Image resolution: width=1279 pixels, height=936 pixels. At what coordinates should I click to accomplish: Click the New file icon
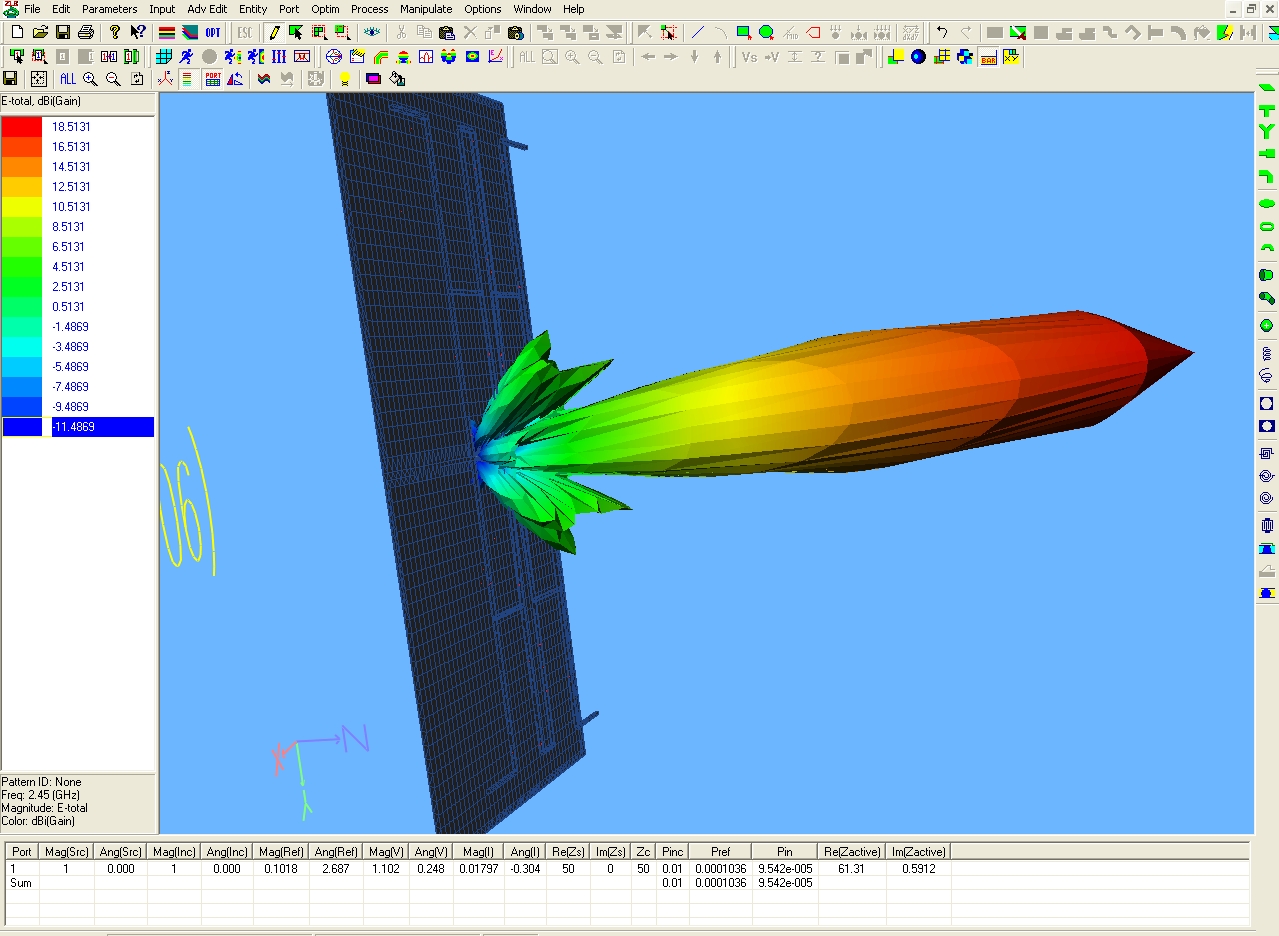[17, 32]
